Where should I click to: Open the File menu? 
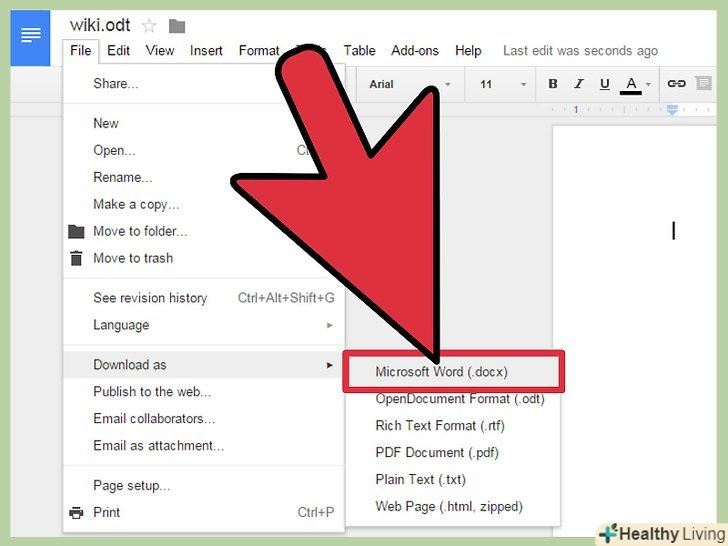click(x=81, y=51)
